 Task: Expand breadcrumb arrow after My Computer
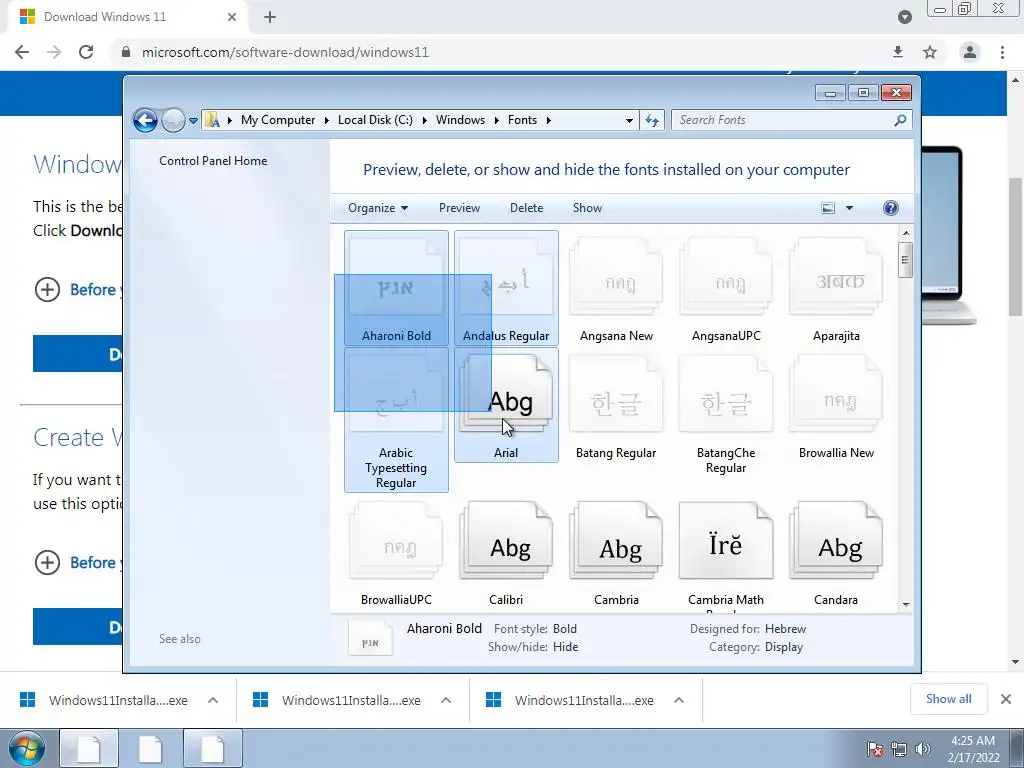(x=327, y=120)
